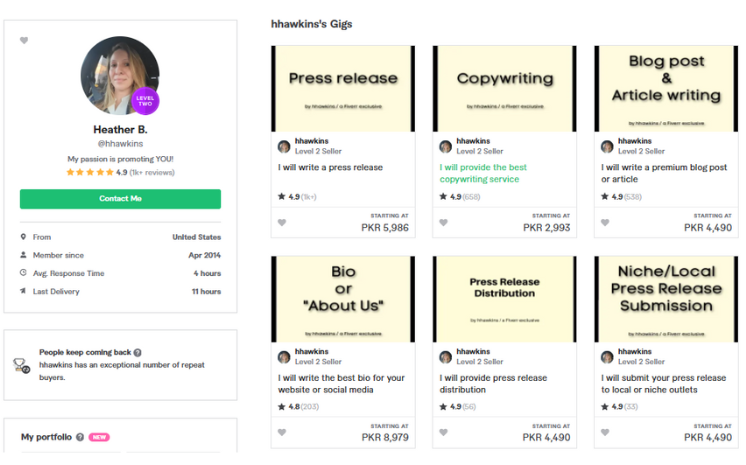Open the Press release gig thumbnail
This screenshot has width=746, height=465.
tap(341, 88)
